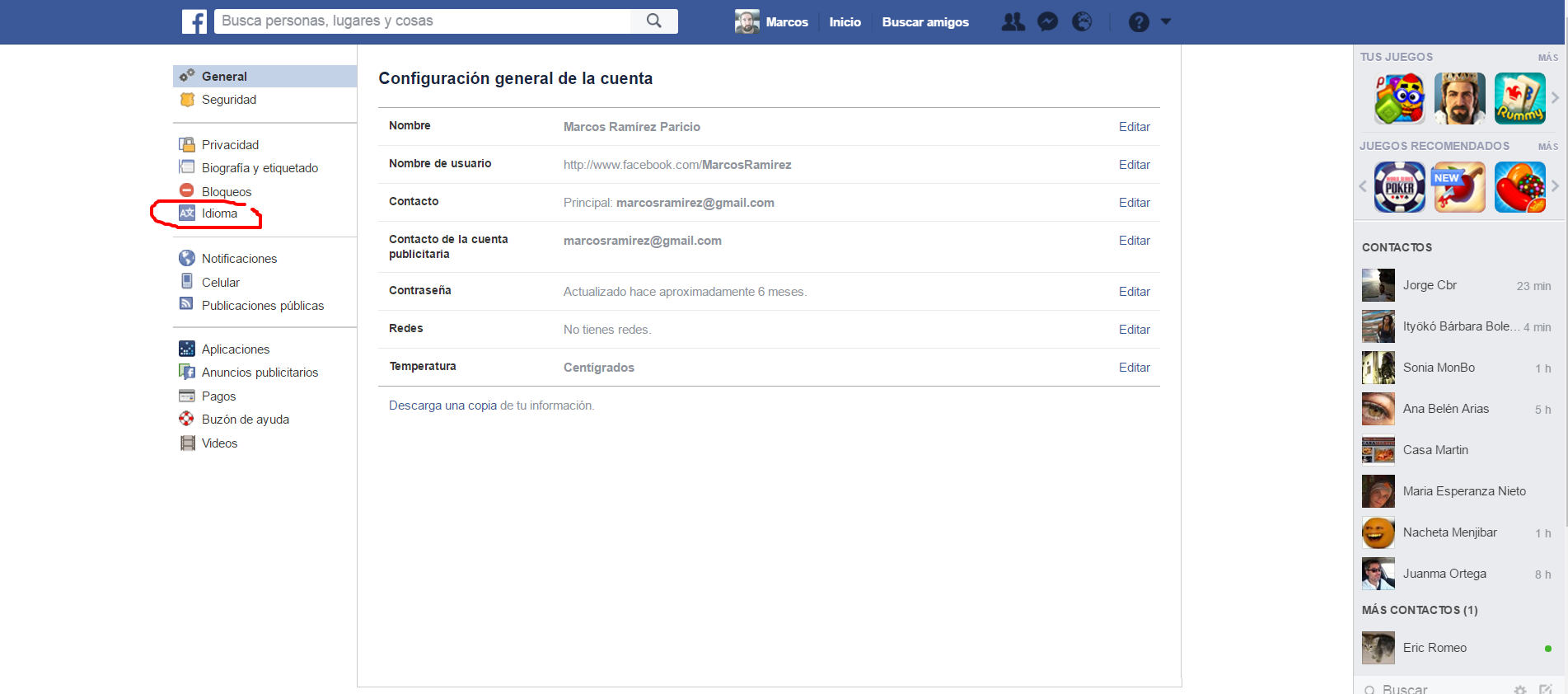Click the Videos film icon
This screenshot has height=694, width=1568.
click(187, 443)
